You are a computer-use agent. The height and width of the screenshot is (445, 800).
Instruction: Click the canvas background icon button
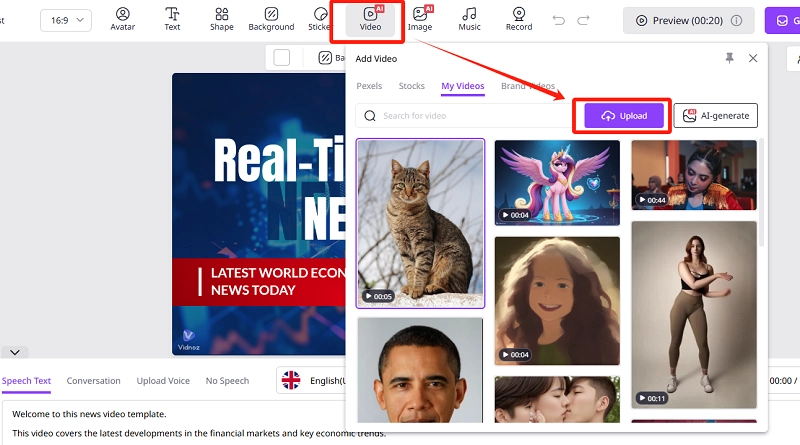coord(325,58)
